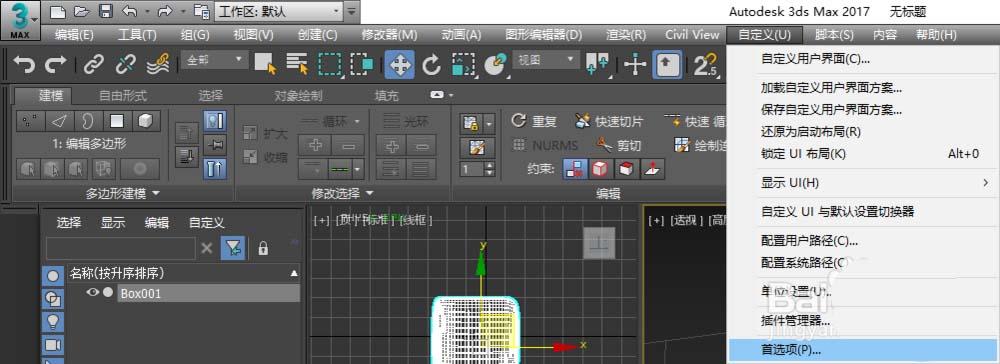Select the Unlink Selection tool

coord(125,64)
